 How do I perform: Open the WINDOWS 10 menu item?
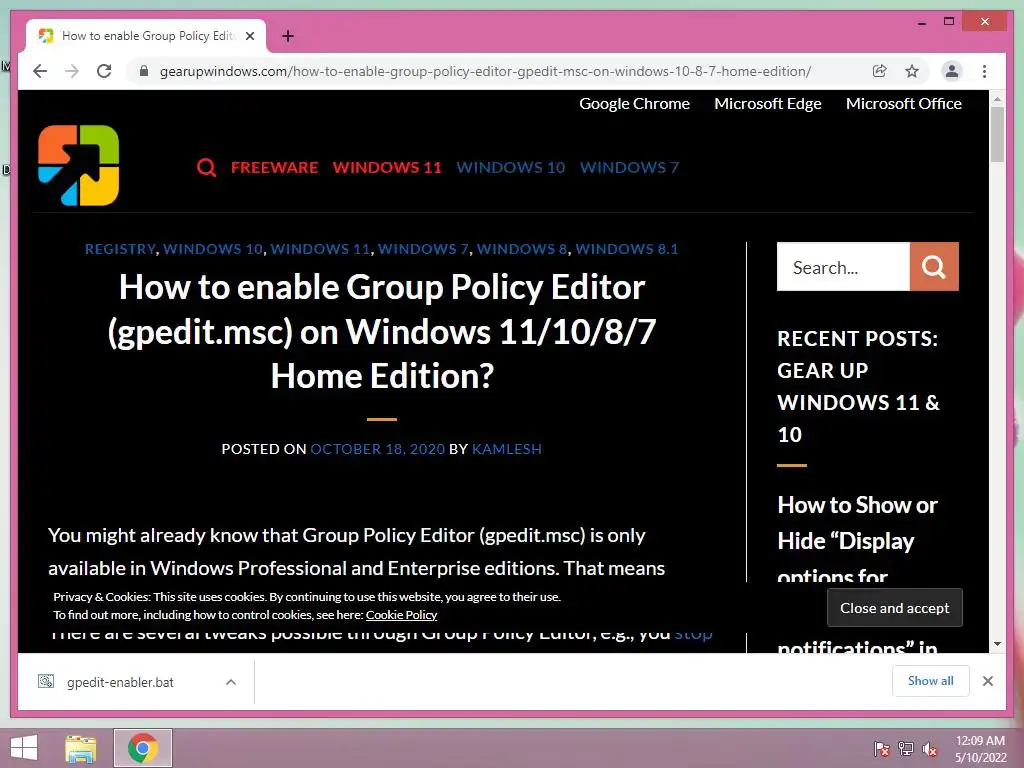coord(511,167)
